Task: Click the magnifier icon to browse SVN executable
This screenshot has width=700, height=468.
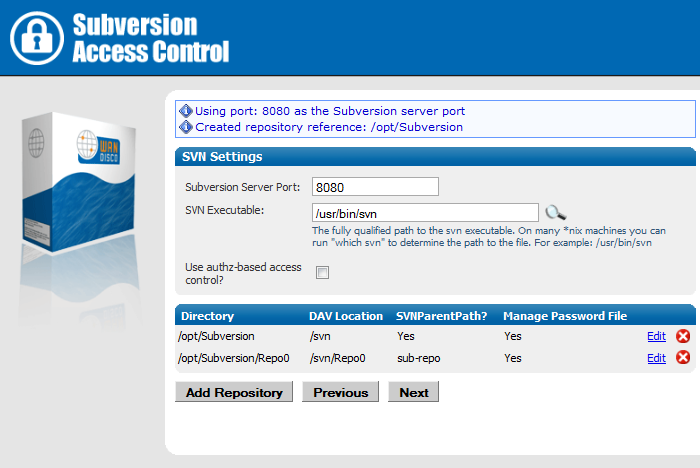Action: click(x=555, y=213)
